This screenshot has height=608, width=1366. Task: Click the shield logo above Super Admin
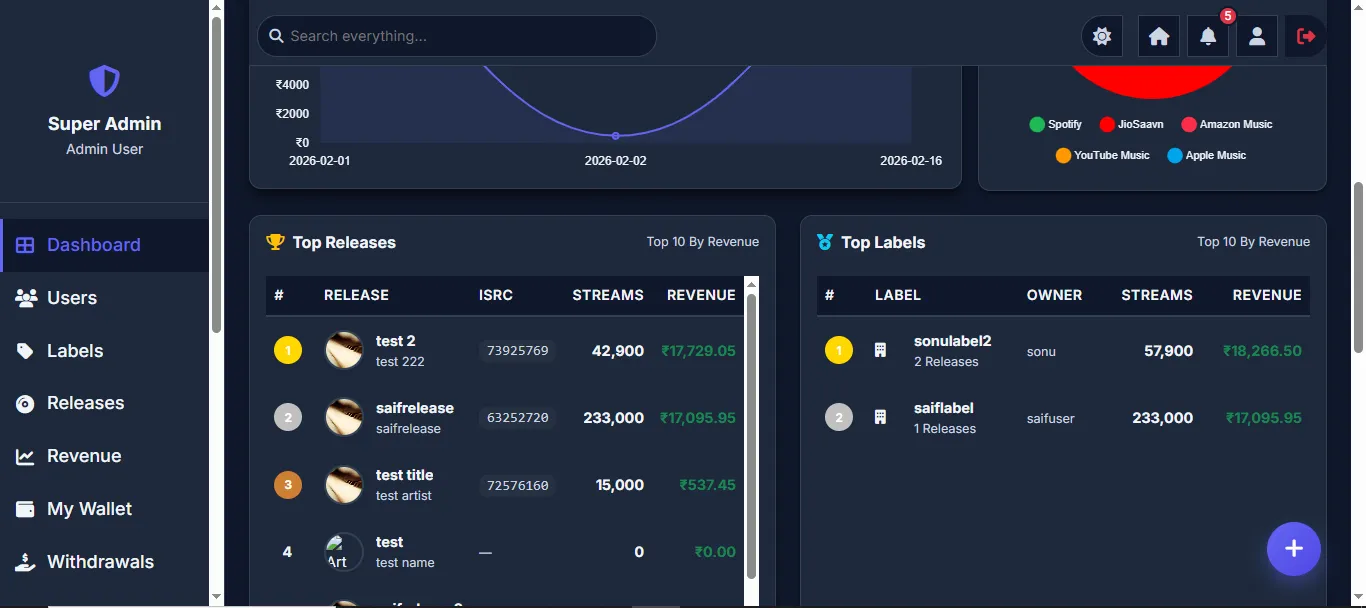104,81
